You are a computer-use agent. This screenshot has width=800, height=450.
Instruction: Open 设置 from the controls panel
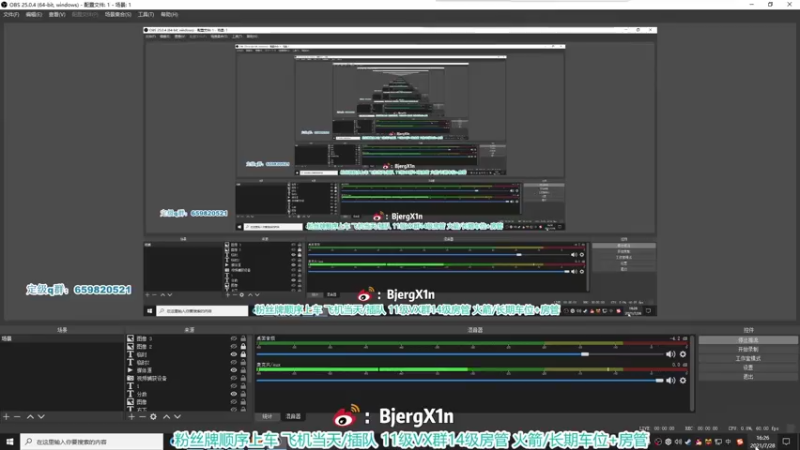[748, 368]
